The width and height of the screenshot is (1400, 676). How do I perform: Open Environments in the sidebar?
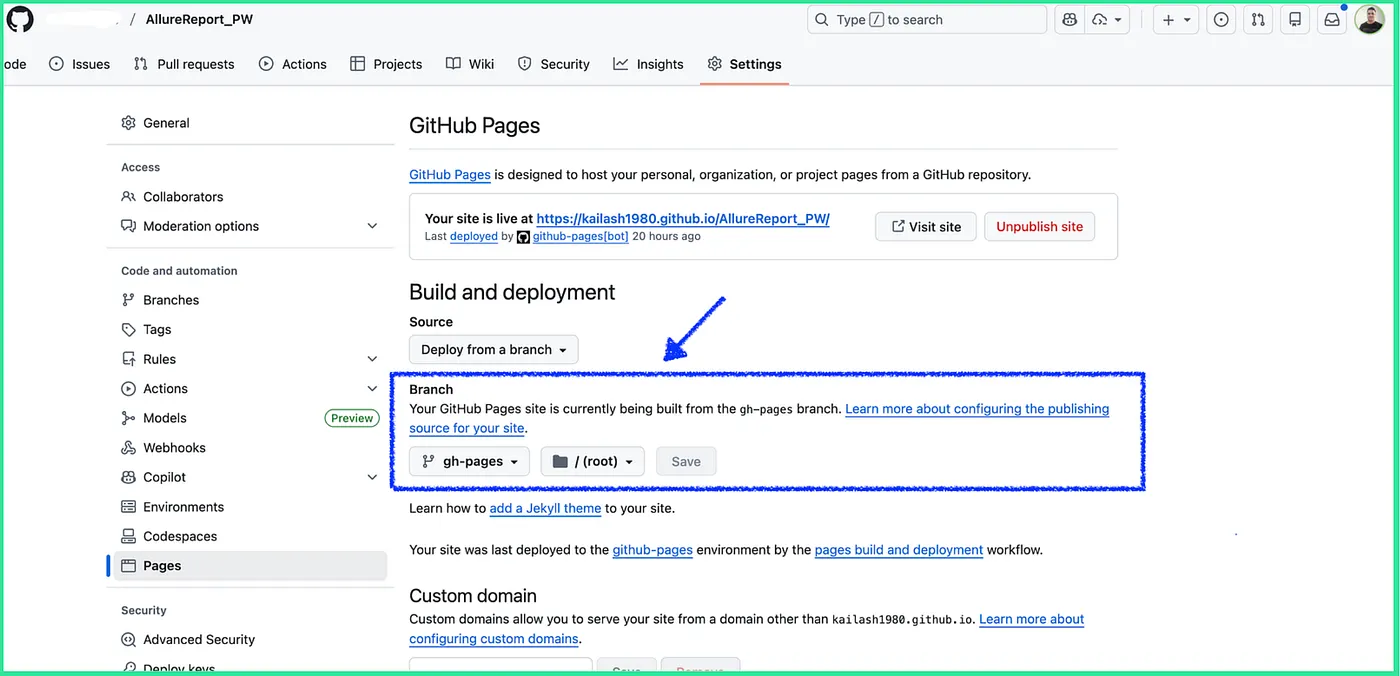[x=250, y=507]
